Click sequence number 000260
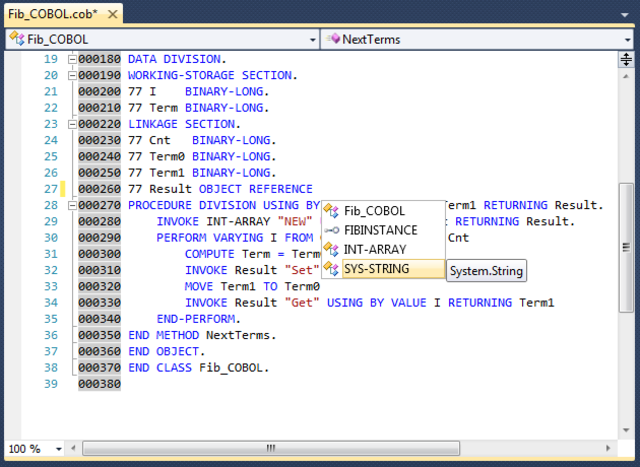640x467 pixels. [x=100, y=189]
